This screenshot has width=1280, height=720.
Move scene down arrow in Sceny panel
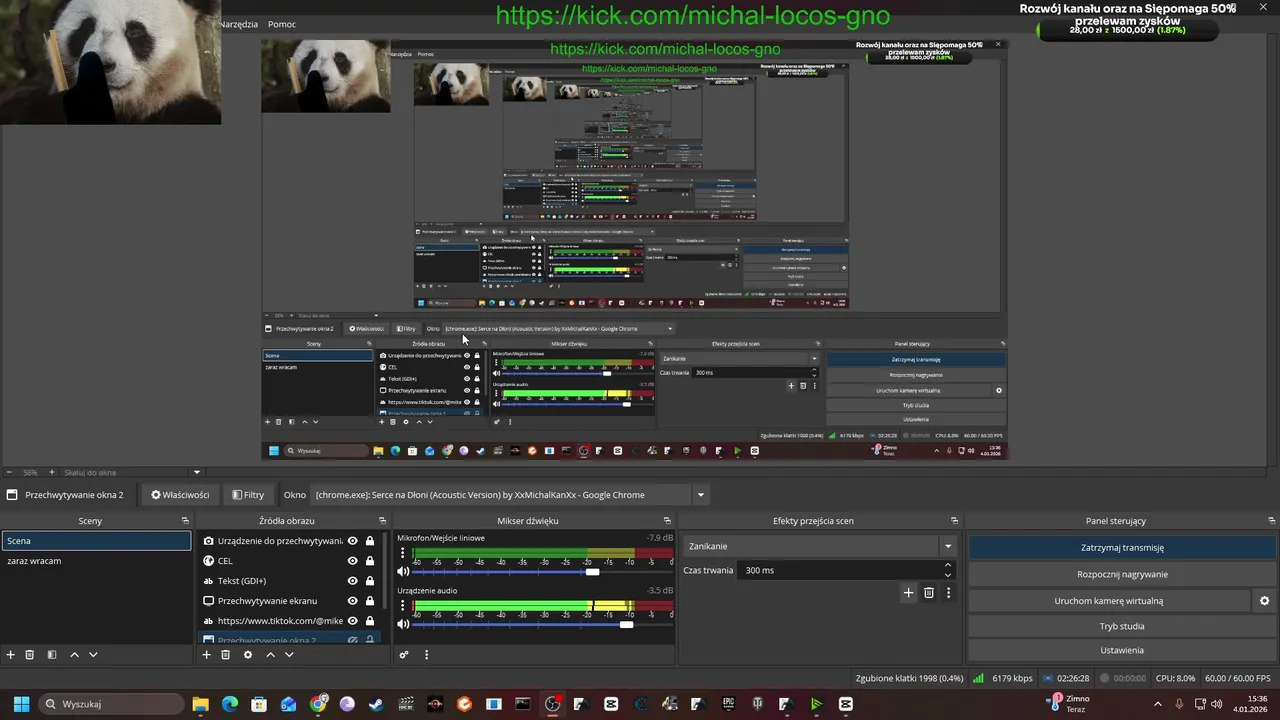pos(93,655)
